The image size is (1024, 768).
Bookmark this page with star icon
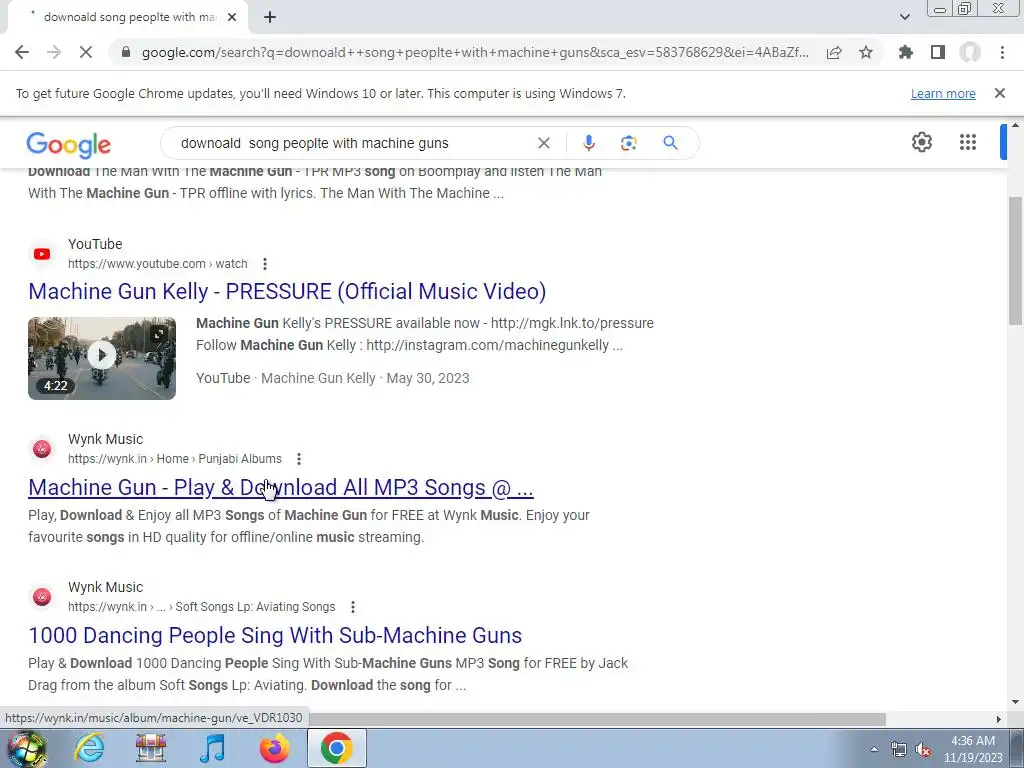866,52
